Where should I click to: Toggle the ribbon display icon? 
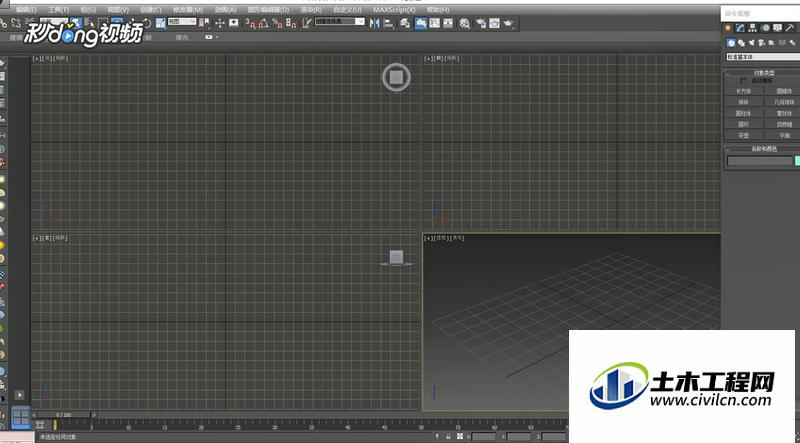(x=421, y=23)
